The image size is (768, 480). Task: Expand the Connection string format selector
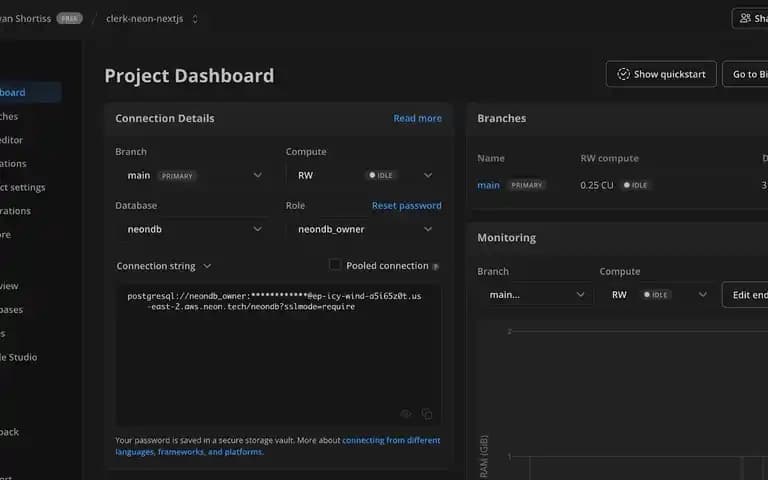click(x=164, y=266)
